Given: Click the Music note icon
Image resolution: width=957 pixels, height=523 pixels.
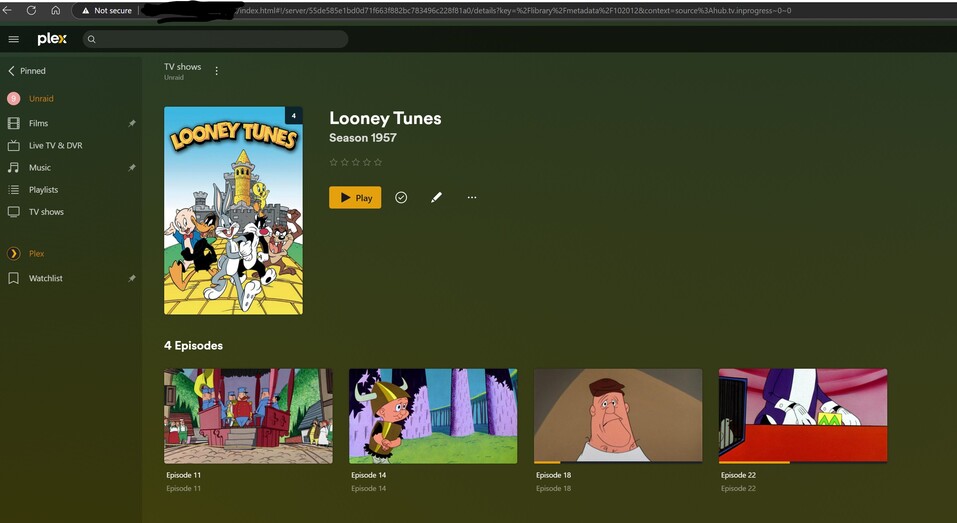Looking at the screenshot, I should pos(13,167).
